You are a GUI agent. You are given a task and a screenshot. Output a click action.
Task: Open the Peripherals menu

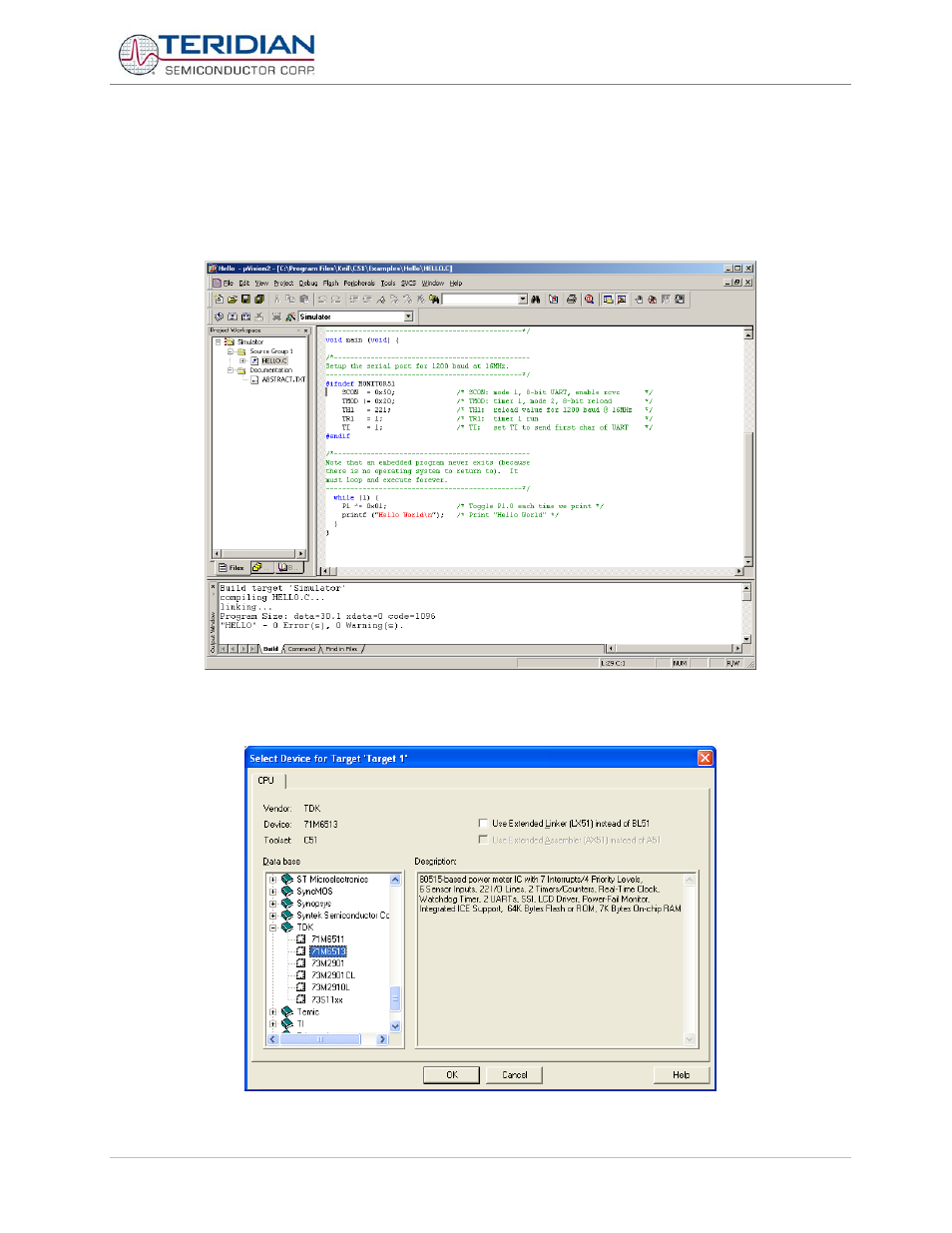pos(359,284)
